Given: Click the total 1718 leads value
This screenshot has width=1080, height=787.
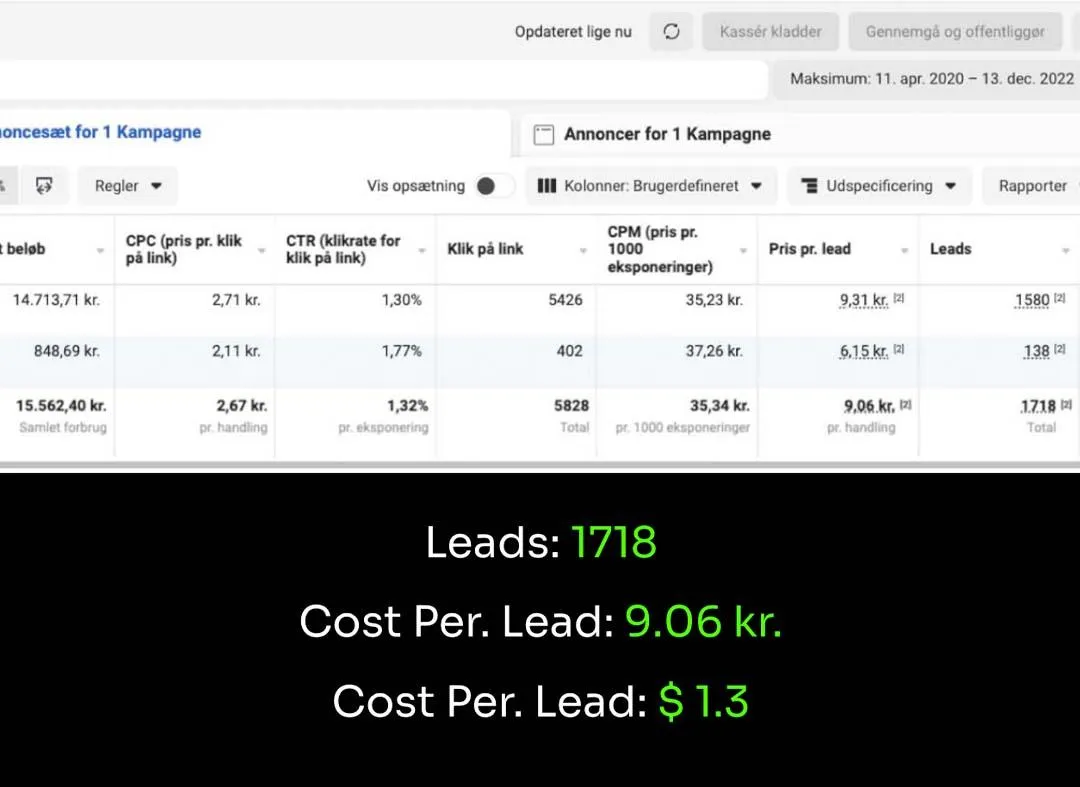Looking at the screenshot, I should [1038, 406].
